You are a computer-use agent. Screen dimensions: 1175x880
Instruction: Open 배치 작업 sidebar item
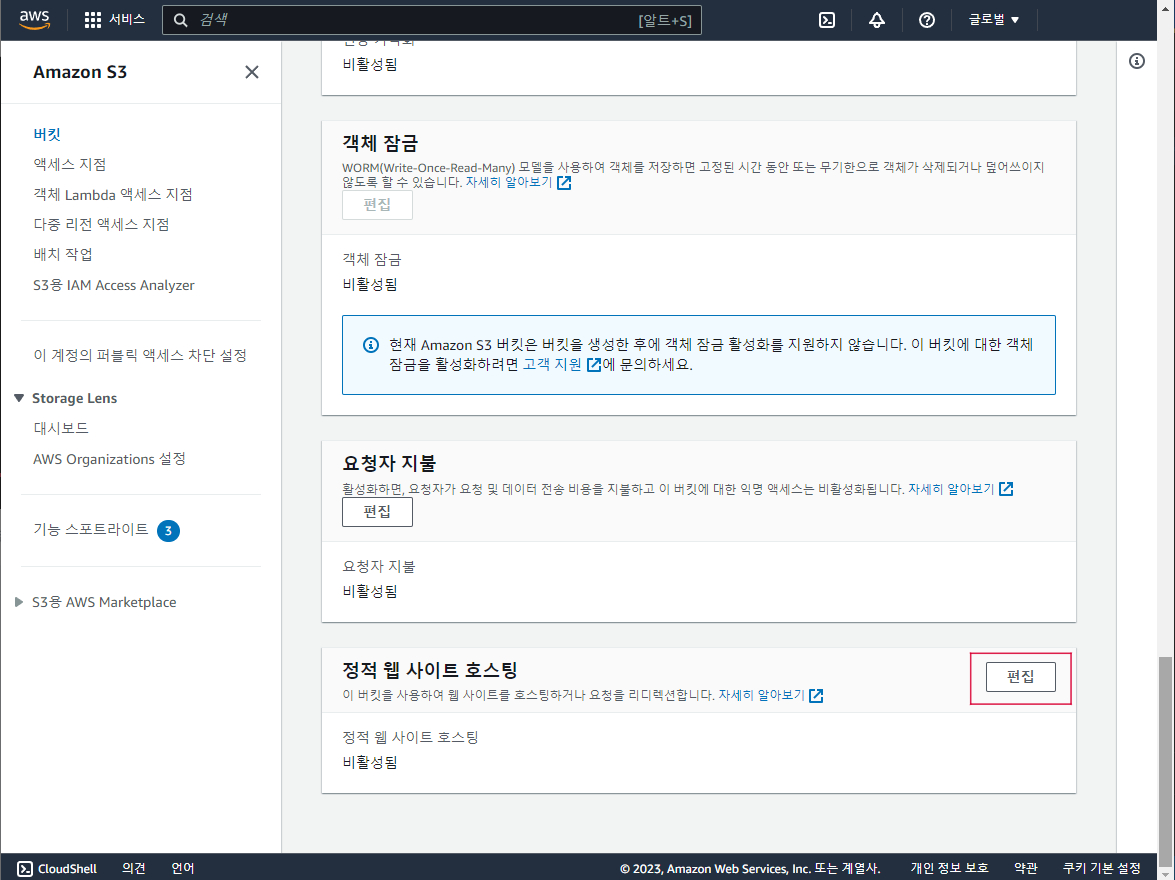pos(63,254)
